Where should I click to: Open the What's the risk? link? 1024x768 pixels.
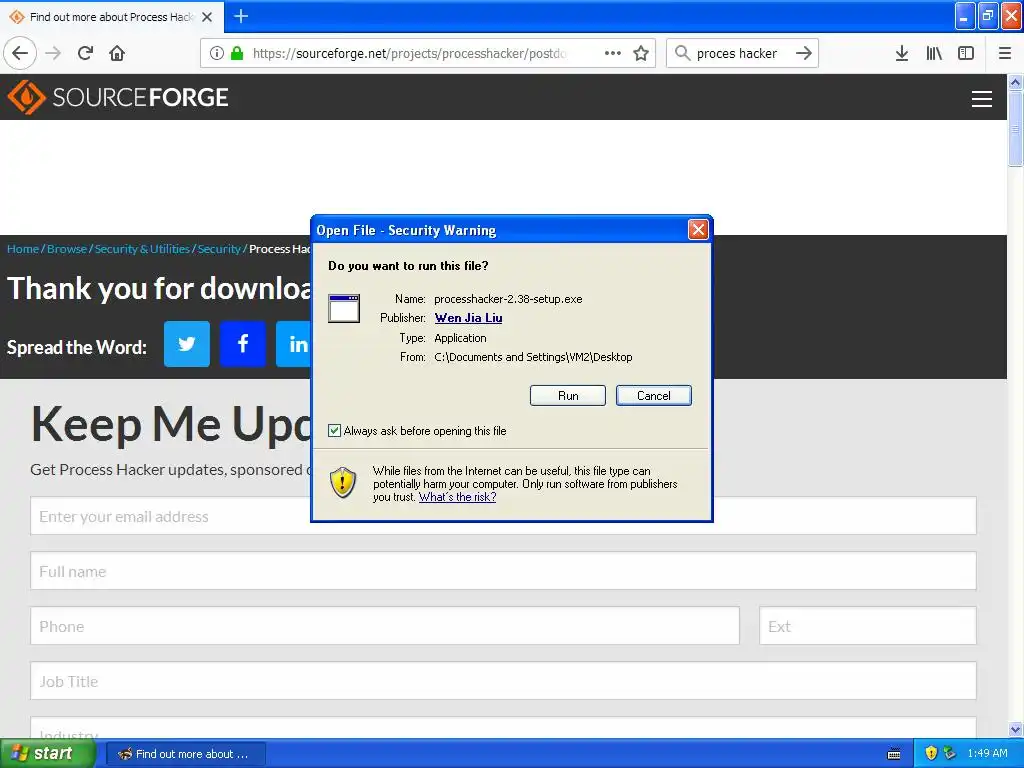[457, 497]
